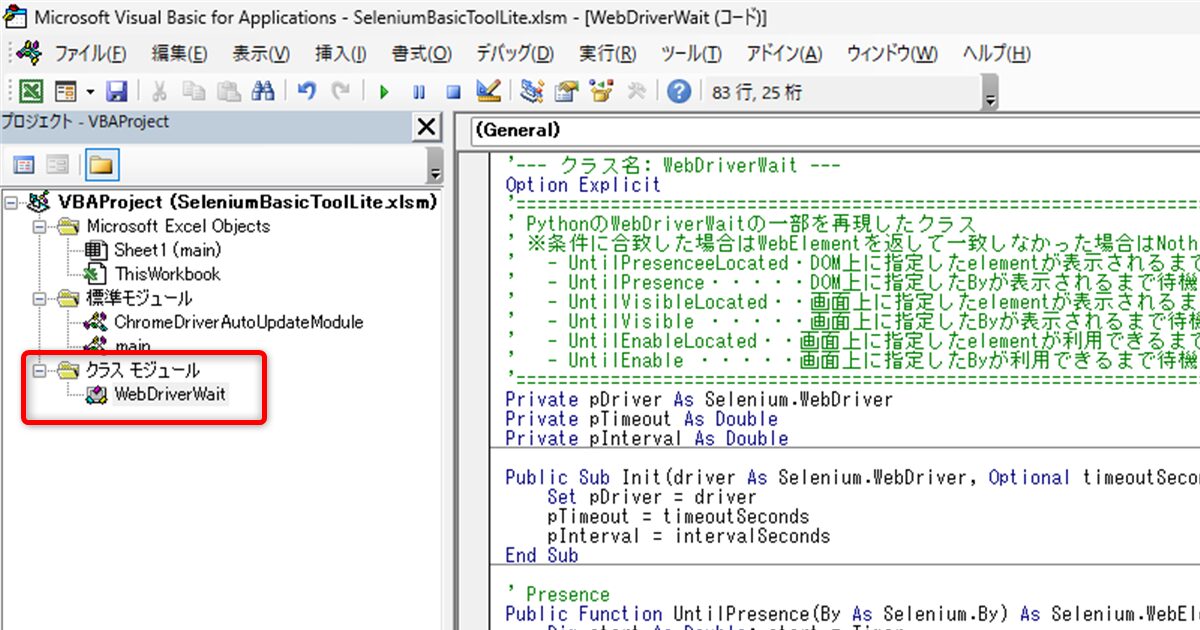Open the Insert object dropdown arrow

point(89,92)
